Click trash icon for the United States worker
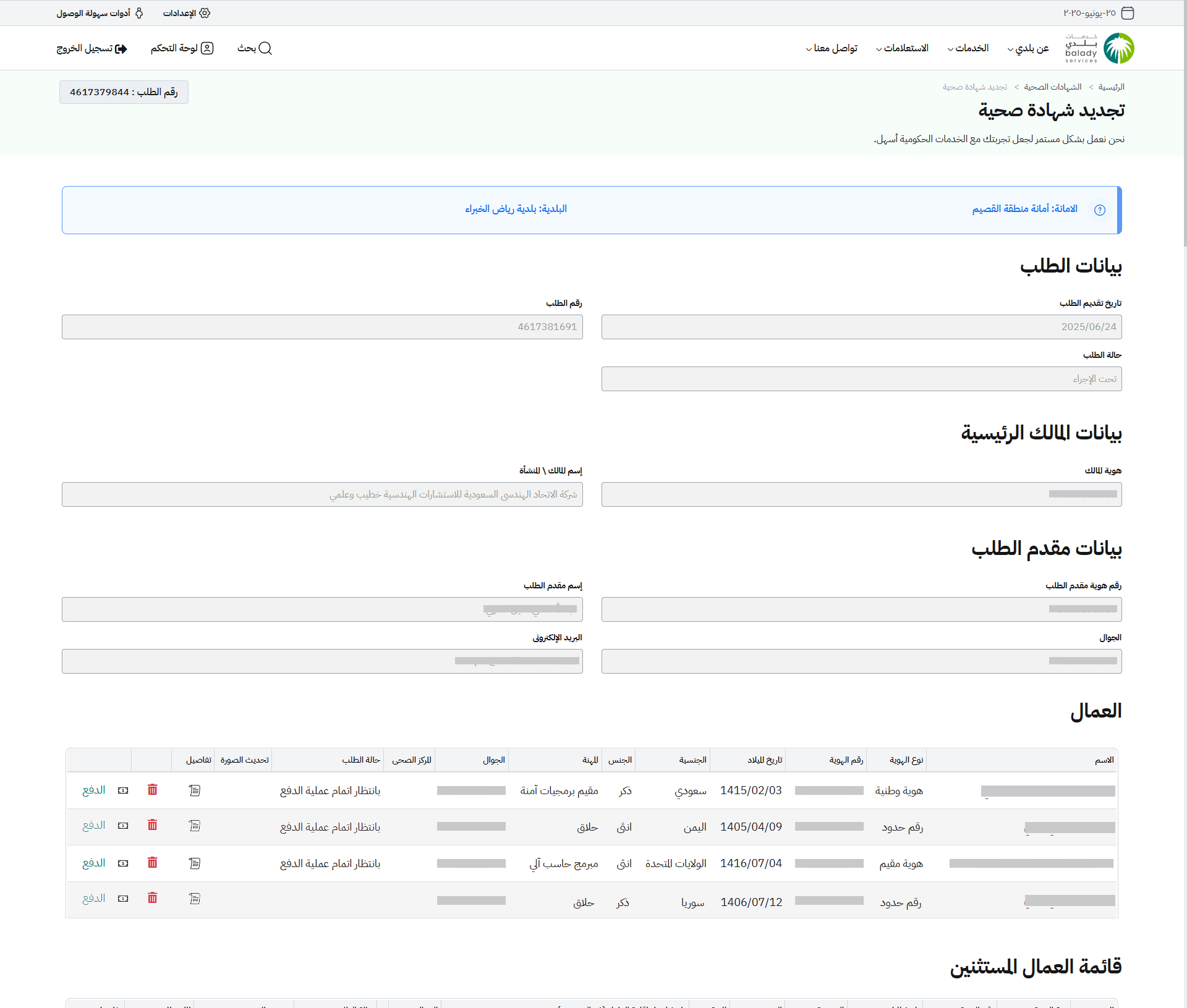The width and height of the screenshot is (1187, 1008). pyautogui.click(x=153, y=863)
